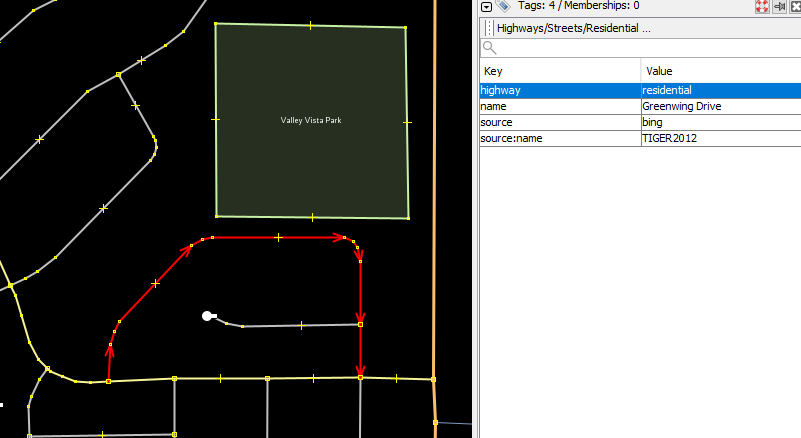Sort tags by the Value column header
This screenshot has height=438, width=801.
point(721,71)
